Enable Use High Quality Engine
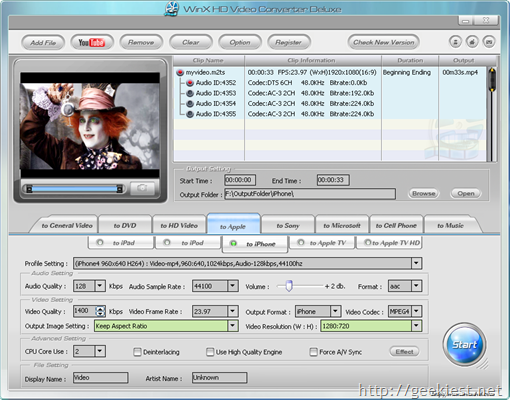This screenshot has height=400, width=510. point(210,352)
